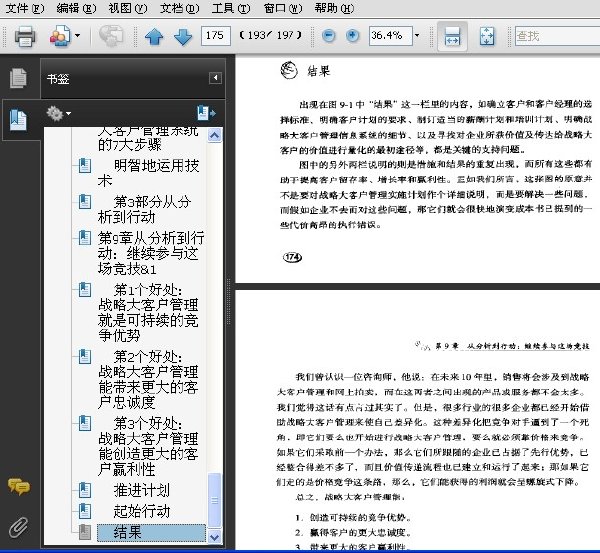Click bookmark icon beside 第3部分从分析到行动
This screenshot has width=600, height=553.
[x=85, y=202]
